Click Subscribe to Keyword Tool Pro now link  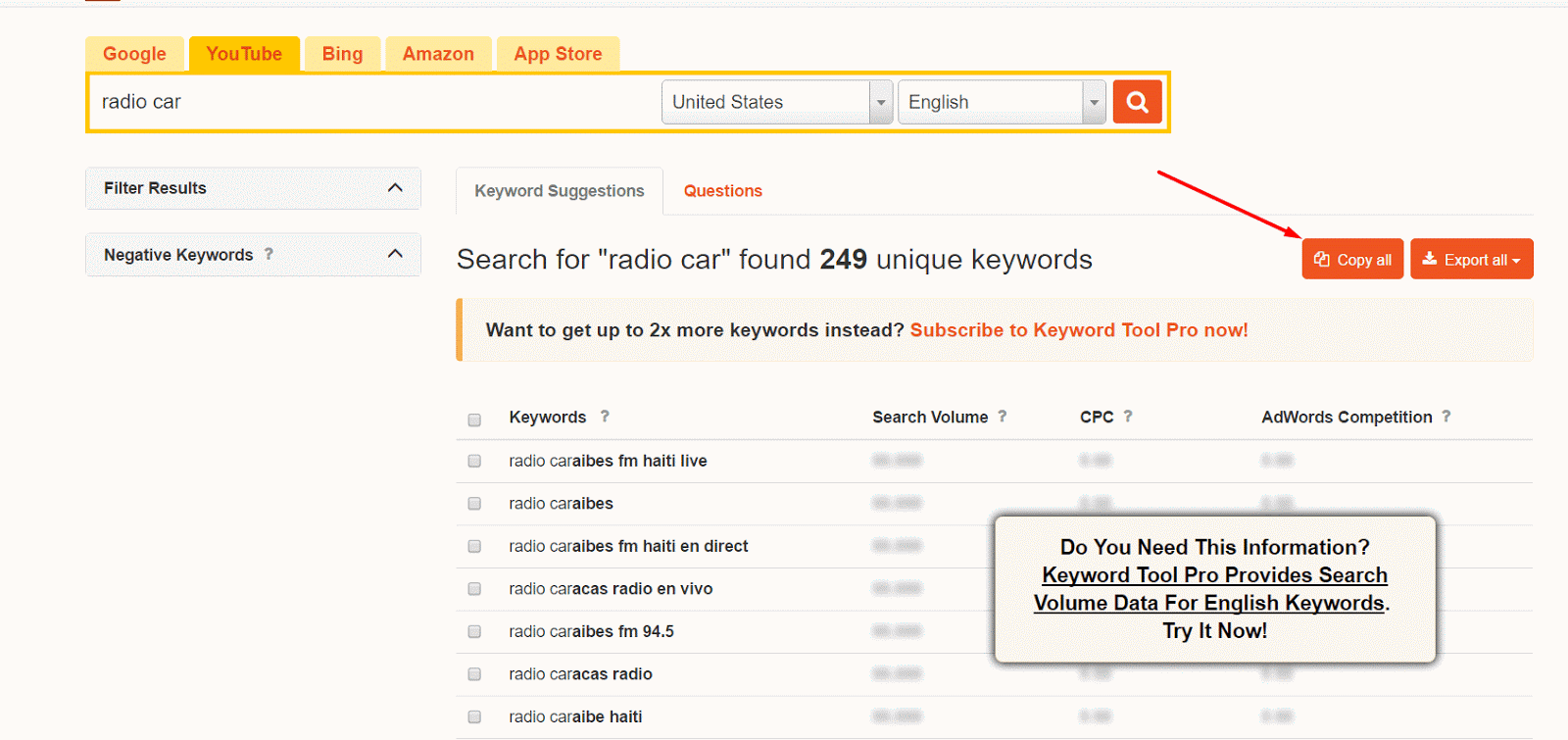click(1079, 330)
